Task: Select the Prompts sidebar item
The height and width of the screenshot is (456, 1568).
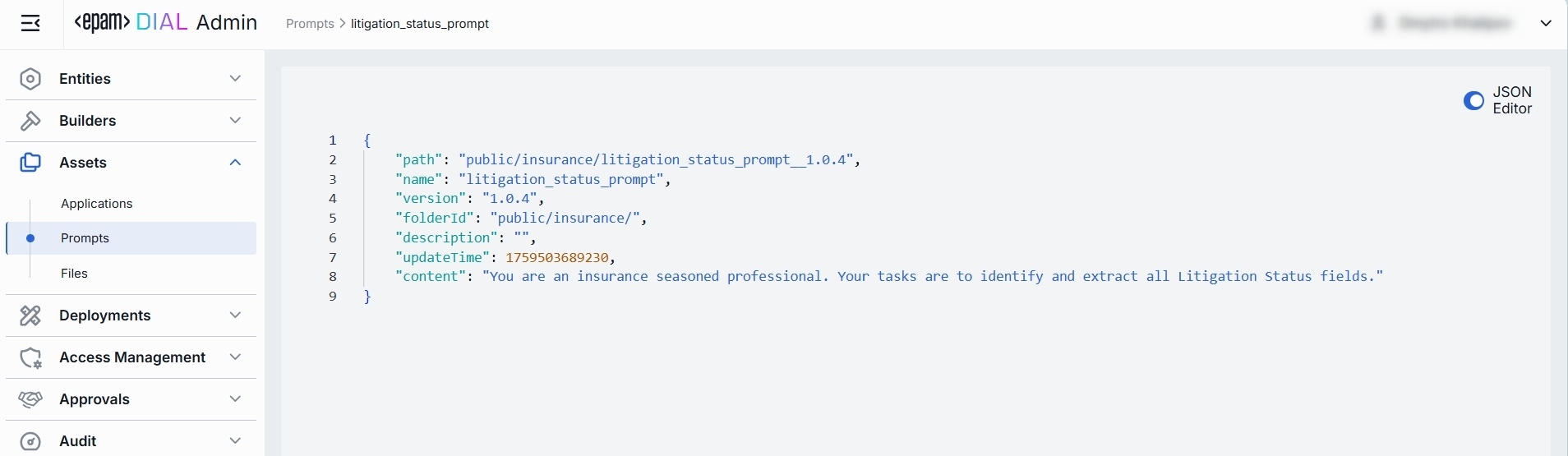Action: tap(85, 238)
